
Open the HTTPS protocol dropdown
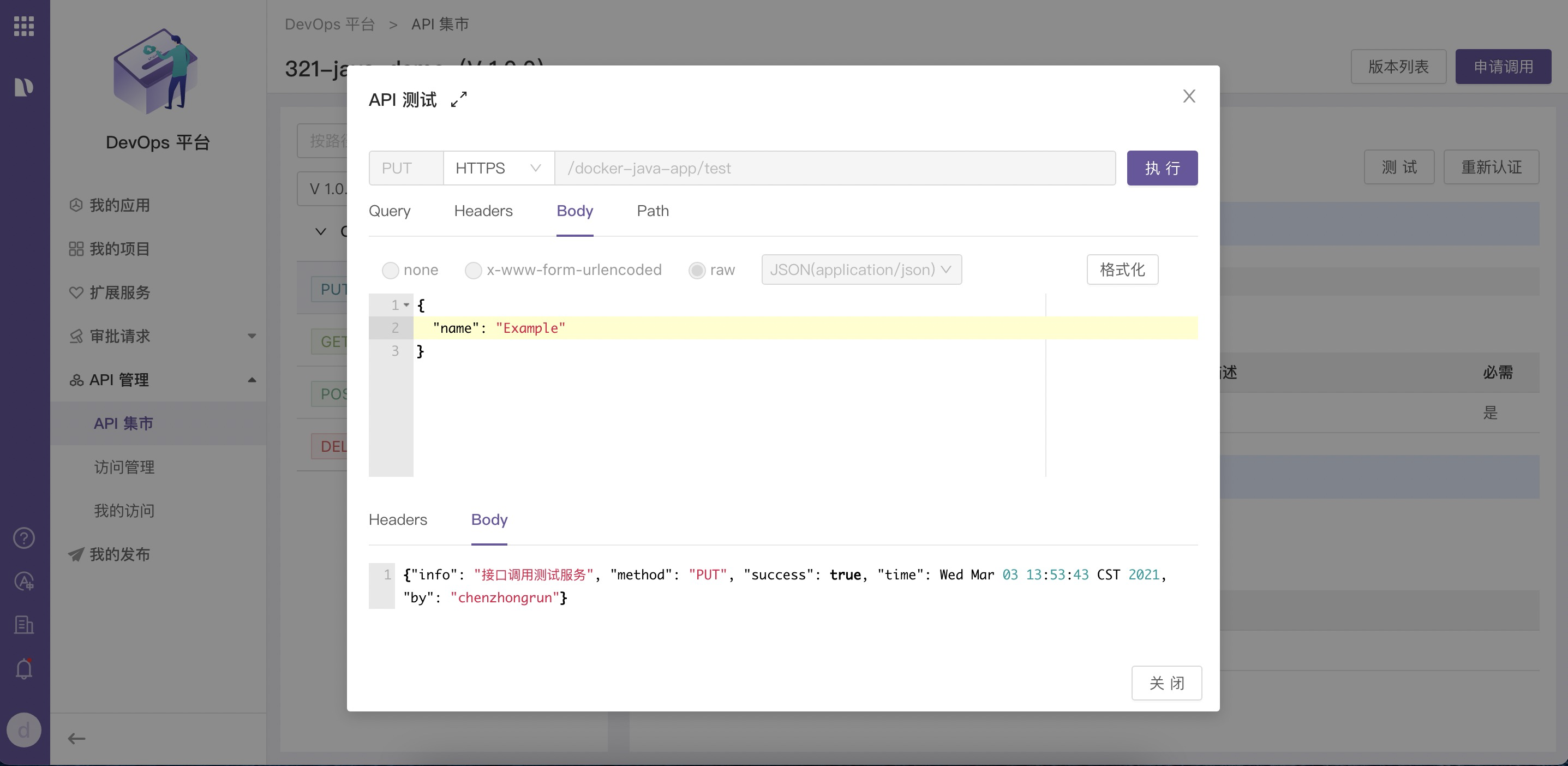498,168
